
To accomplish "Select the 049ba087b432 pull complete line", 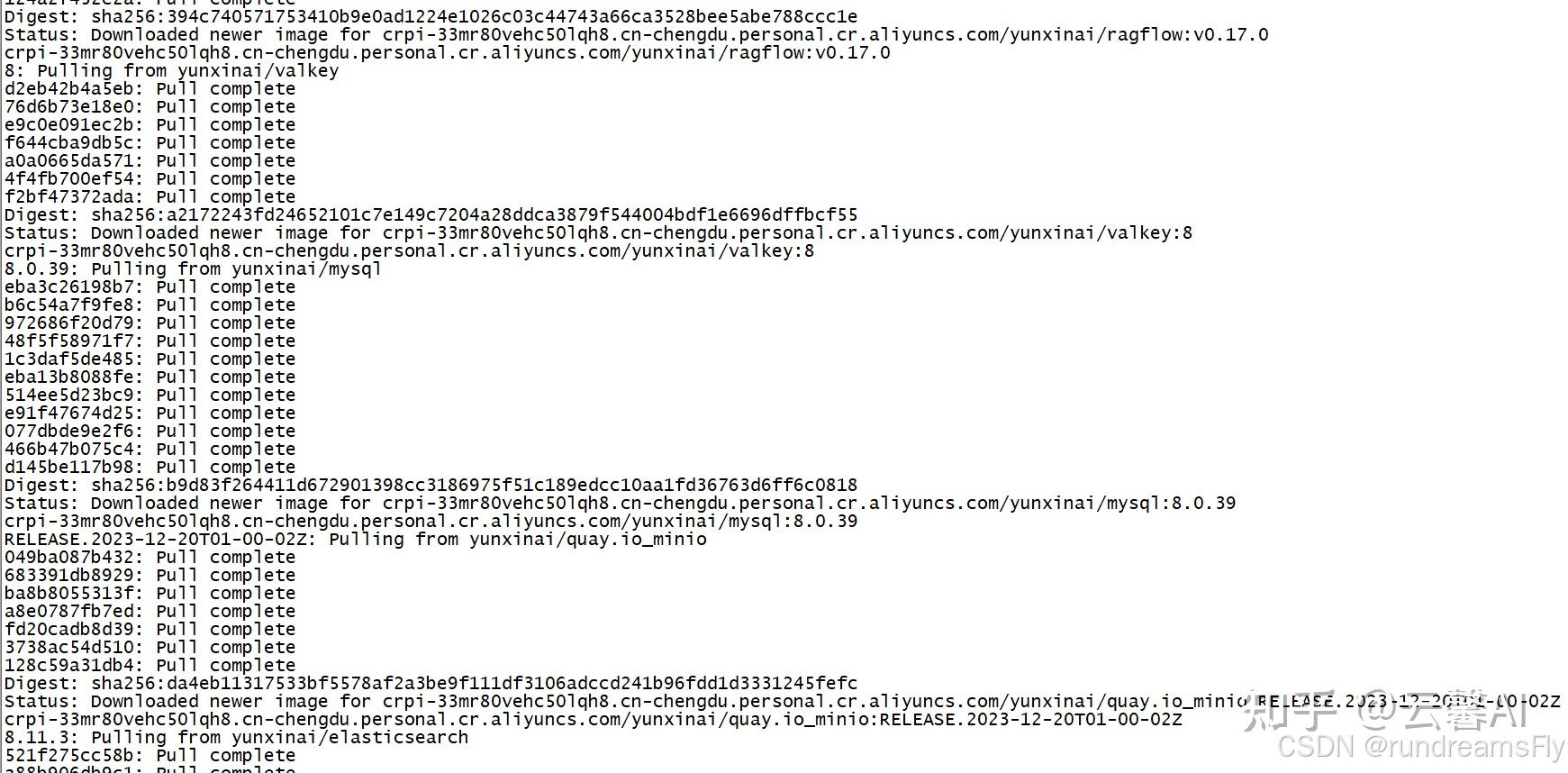I will point(150,558).
